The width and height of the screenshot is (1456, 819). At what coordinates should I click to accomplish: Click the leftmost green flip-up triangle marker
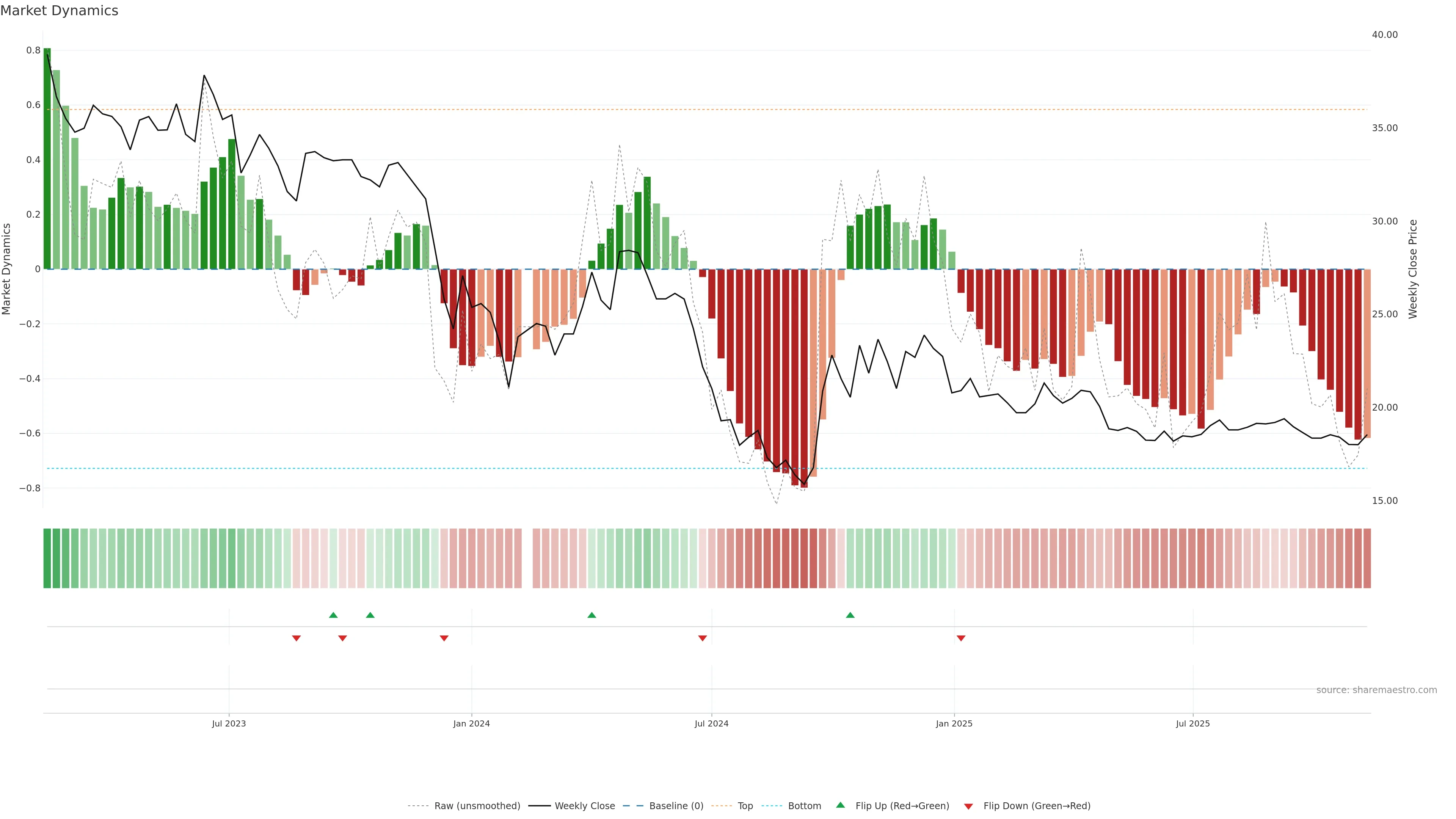coord(333,615)
